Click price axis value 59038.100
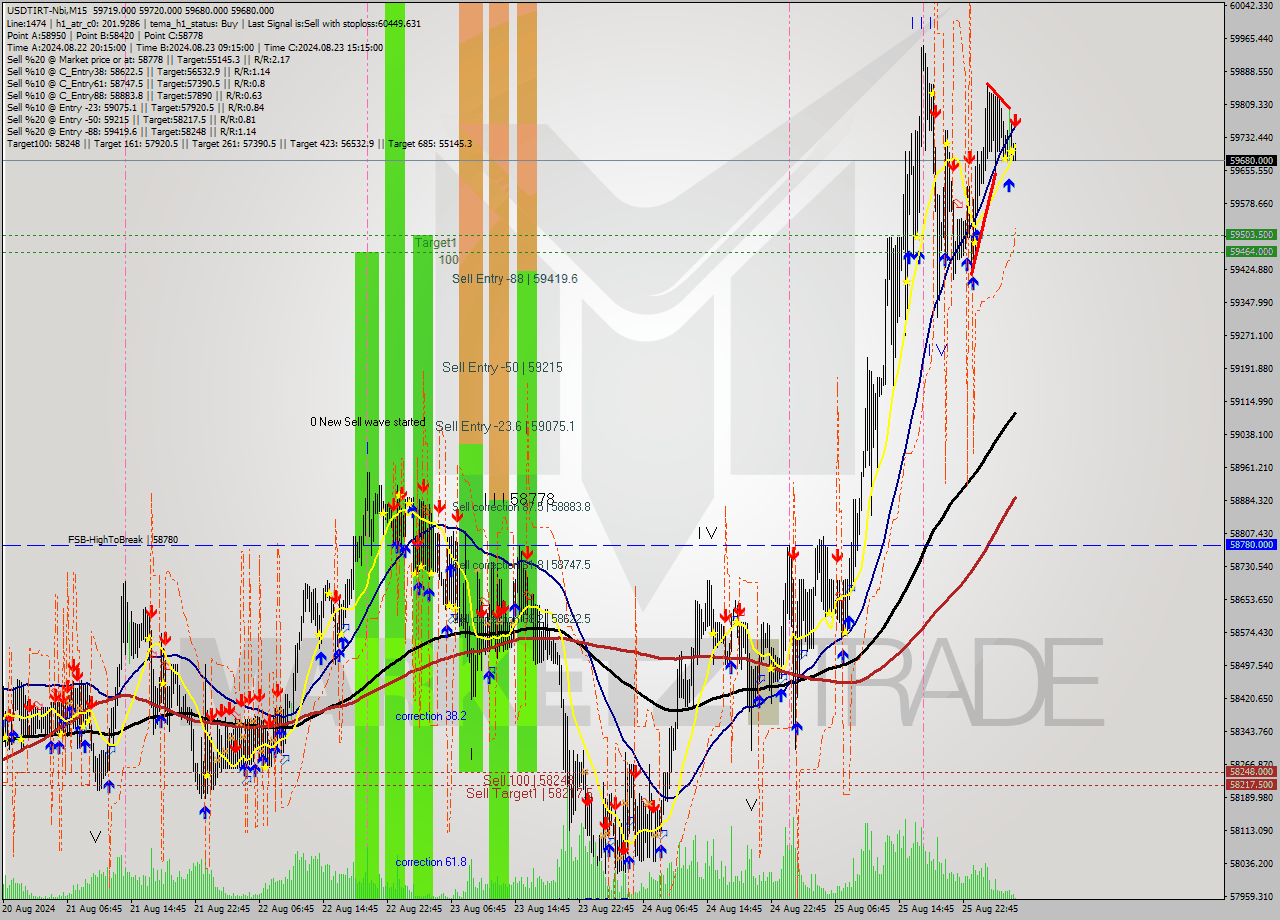Image resolution: width=1280 pixels, height=920 pixels. coord(1252,434)
